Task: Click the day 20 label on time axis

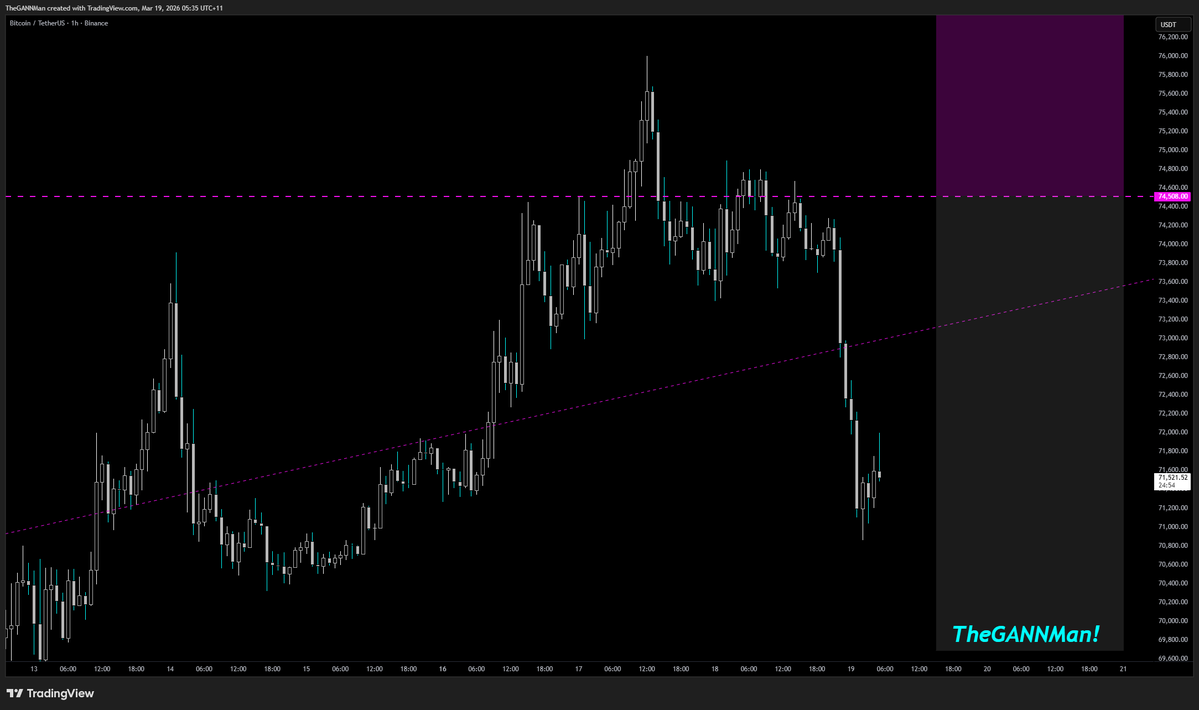Action: click(986, 669)
